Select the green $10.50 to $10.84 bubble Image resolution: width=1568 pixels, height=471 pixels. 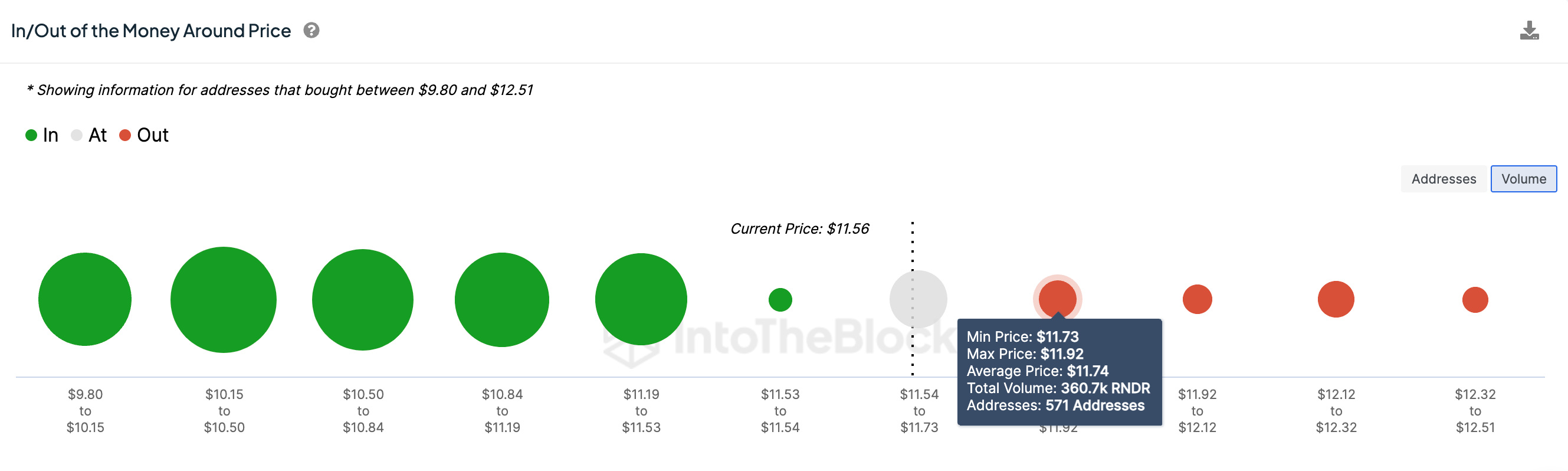pos(363,299)
